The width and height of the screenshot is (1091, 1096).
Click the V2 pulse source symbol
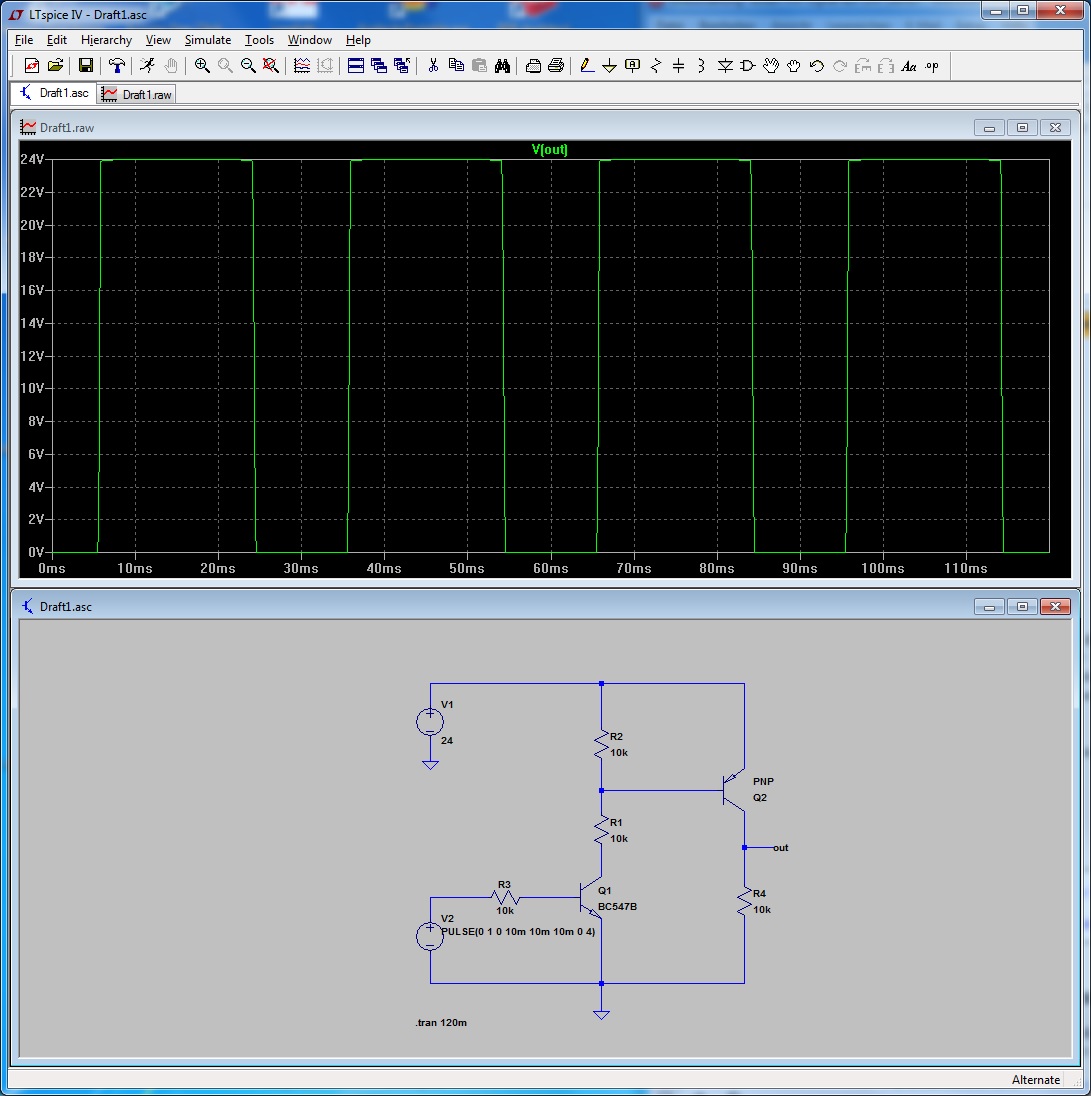click(430, 936)
